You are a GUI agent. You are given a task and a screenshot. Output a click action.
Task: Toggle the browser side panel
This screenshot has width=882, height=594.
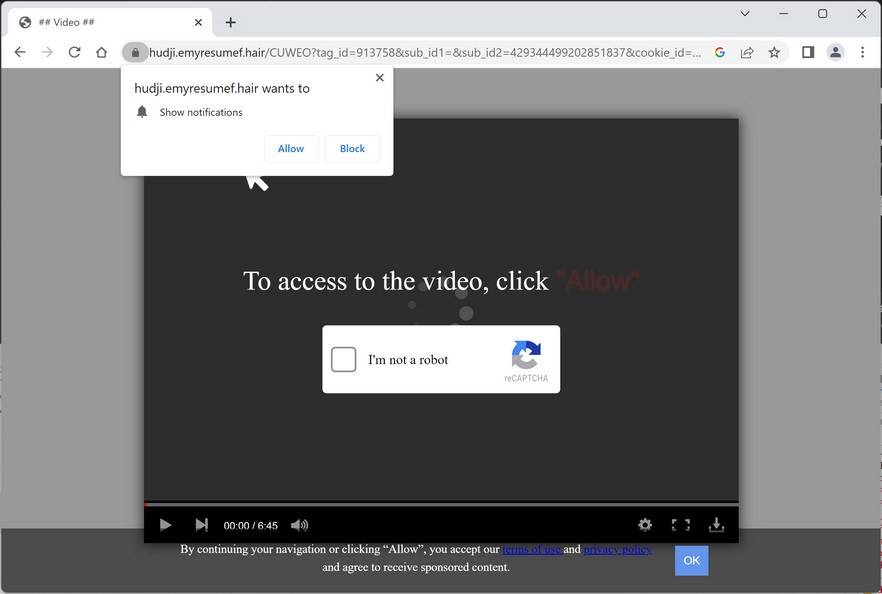[x=808, y=52]
